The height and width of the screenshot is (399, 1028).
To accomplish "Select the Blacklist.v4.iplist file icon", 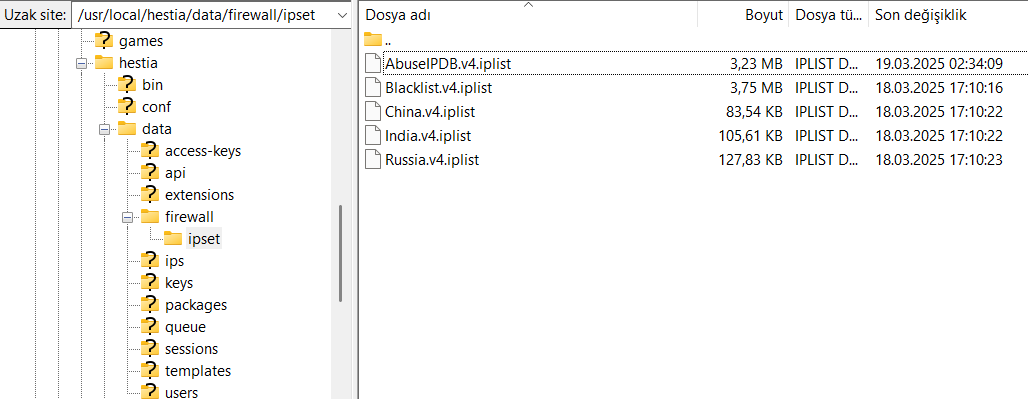I will click(372, 87).
